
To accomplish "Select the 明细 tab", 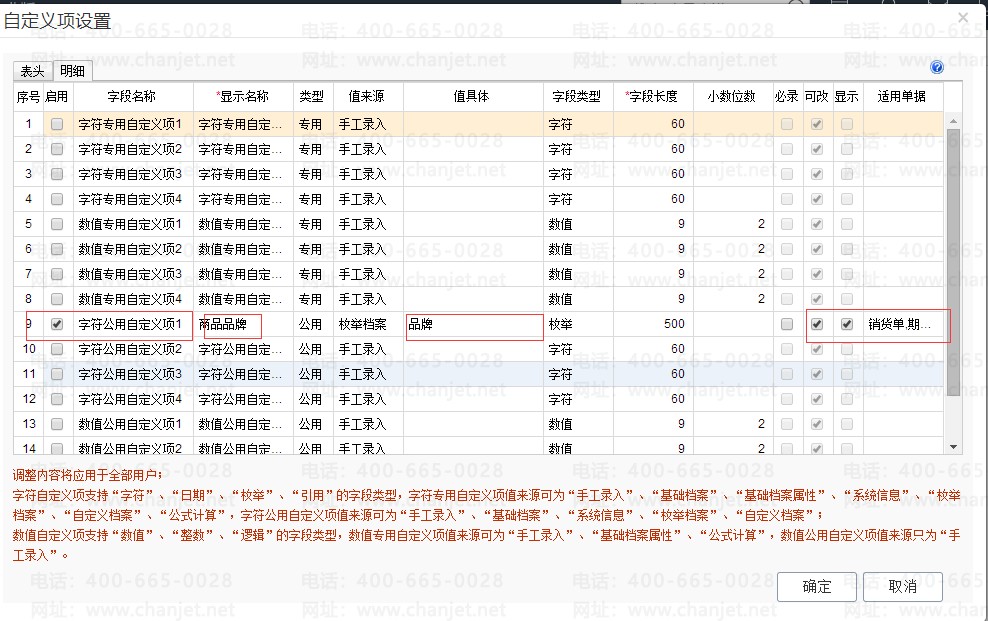I will pos(72,70).
